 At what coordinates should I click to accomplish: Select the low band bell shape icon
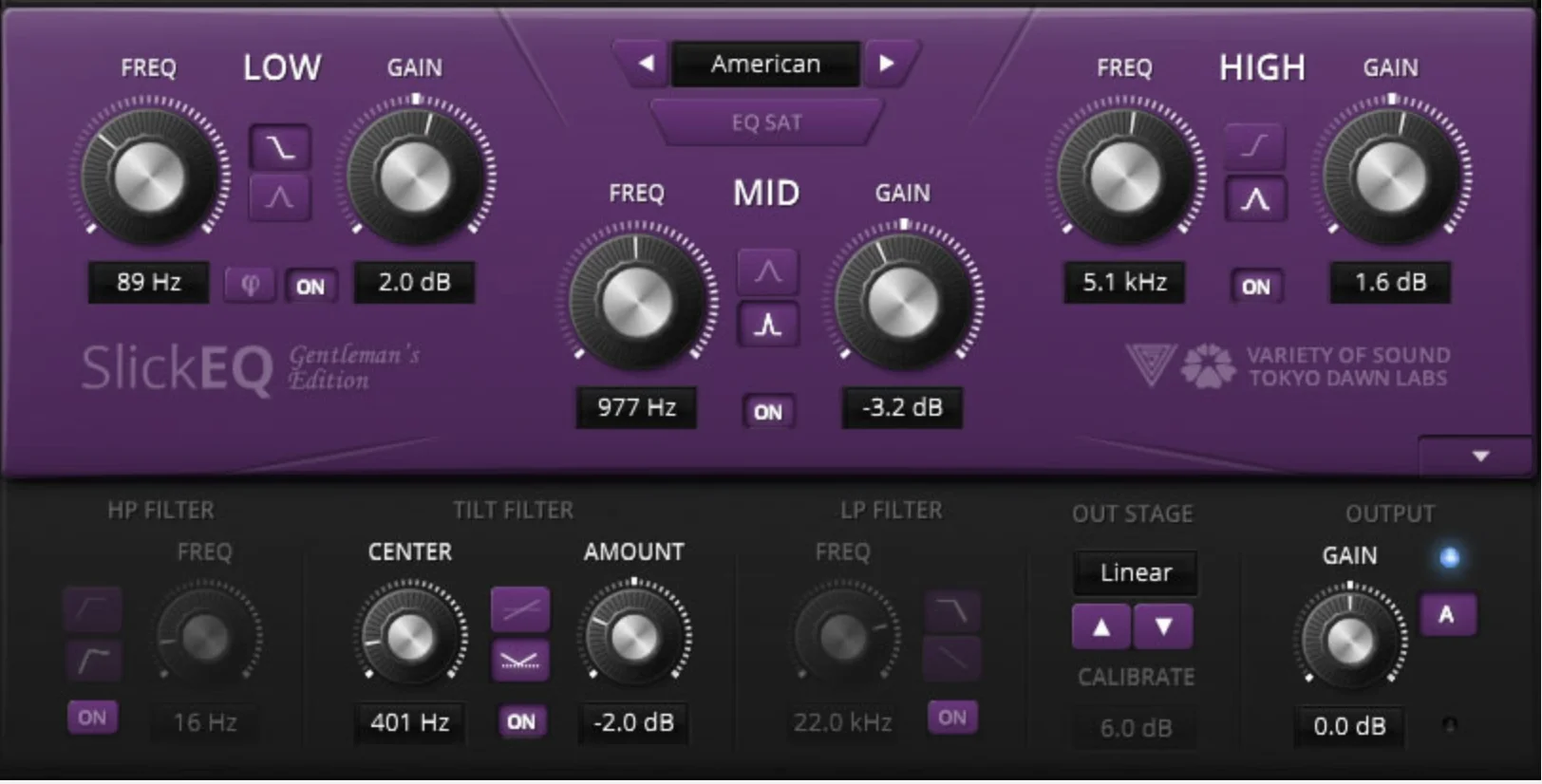(279, 197)
